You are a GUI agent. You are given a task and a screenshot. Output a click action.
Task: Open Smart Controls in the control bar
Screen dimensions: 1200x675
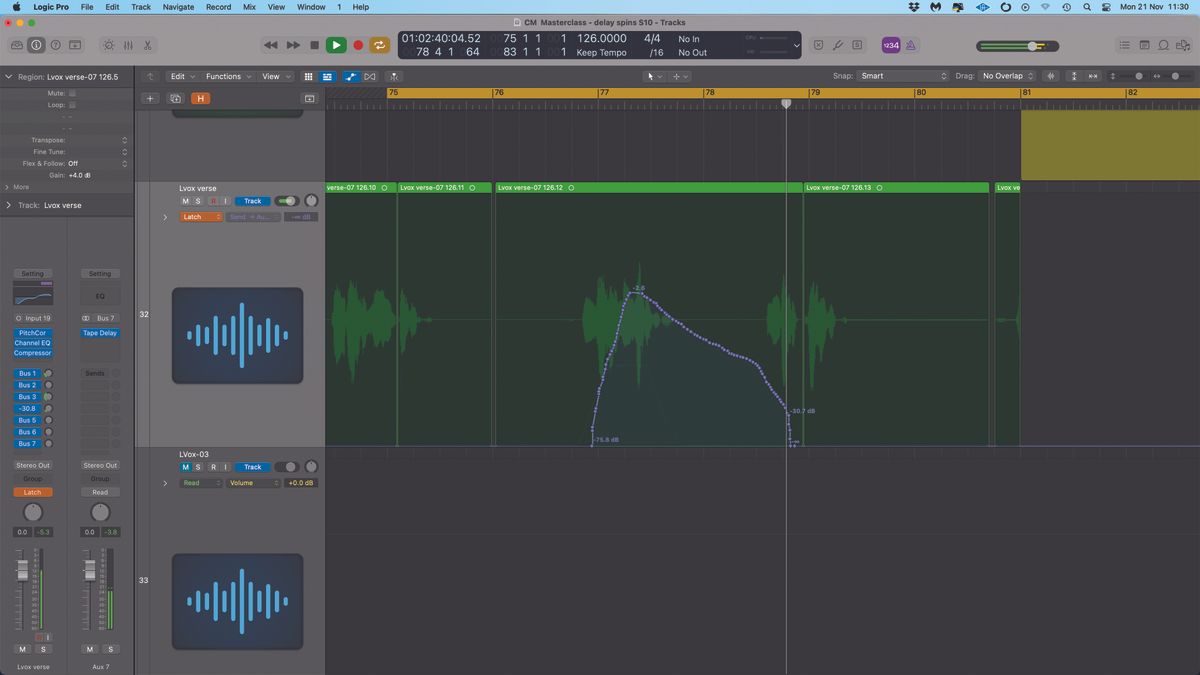coord(109,45)
